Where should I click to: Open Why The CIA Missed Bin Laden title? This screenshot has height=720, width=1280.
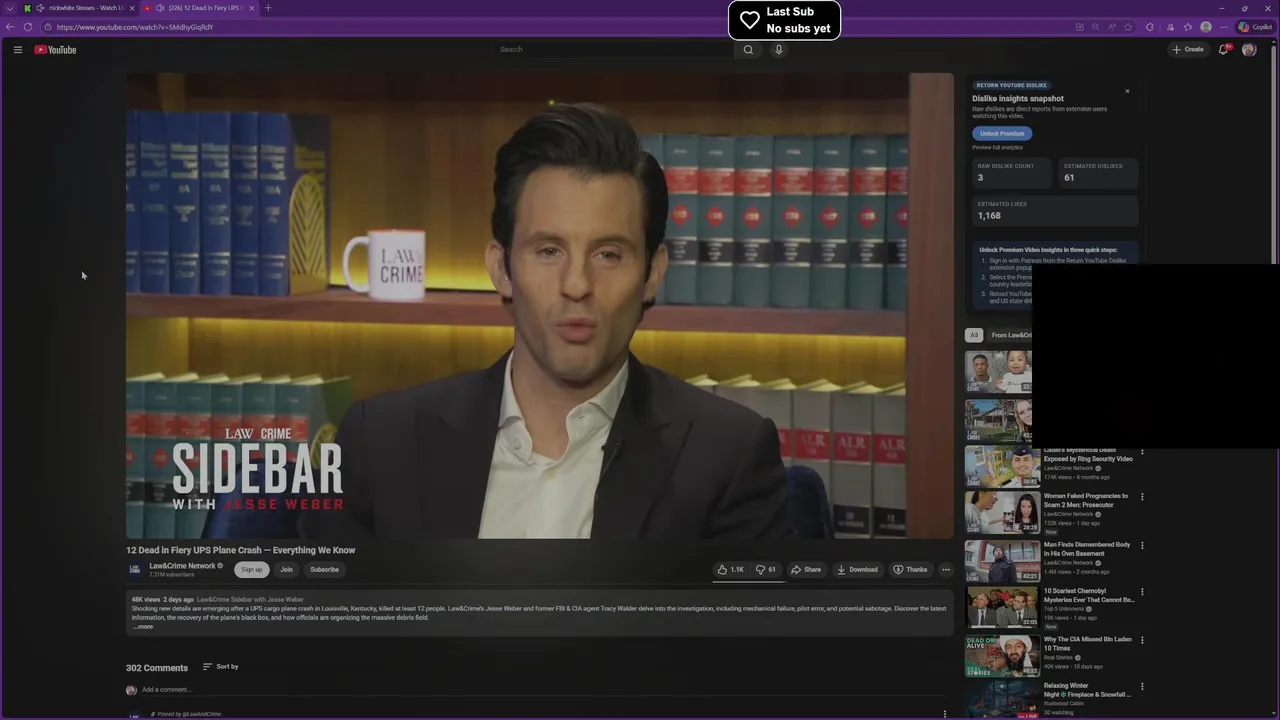pos(1087,643)
